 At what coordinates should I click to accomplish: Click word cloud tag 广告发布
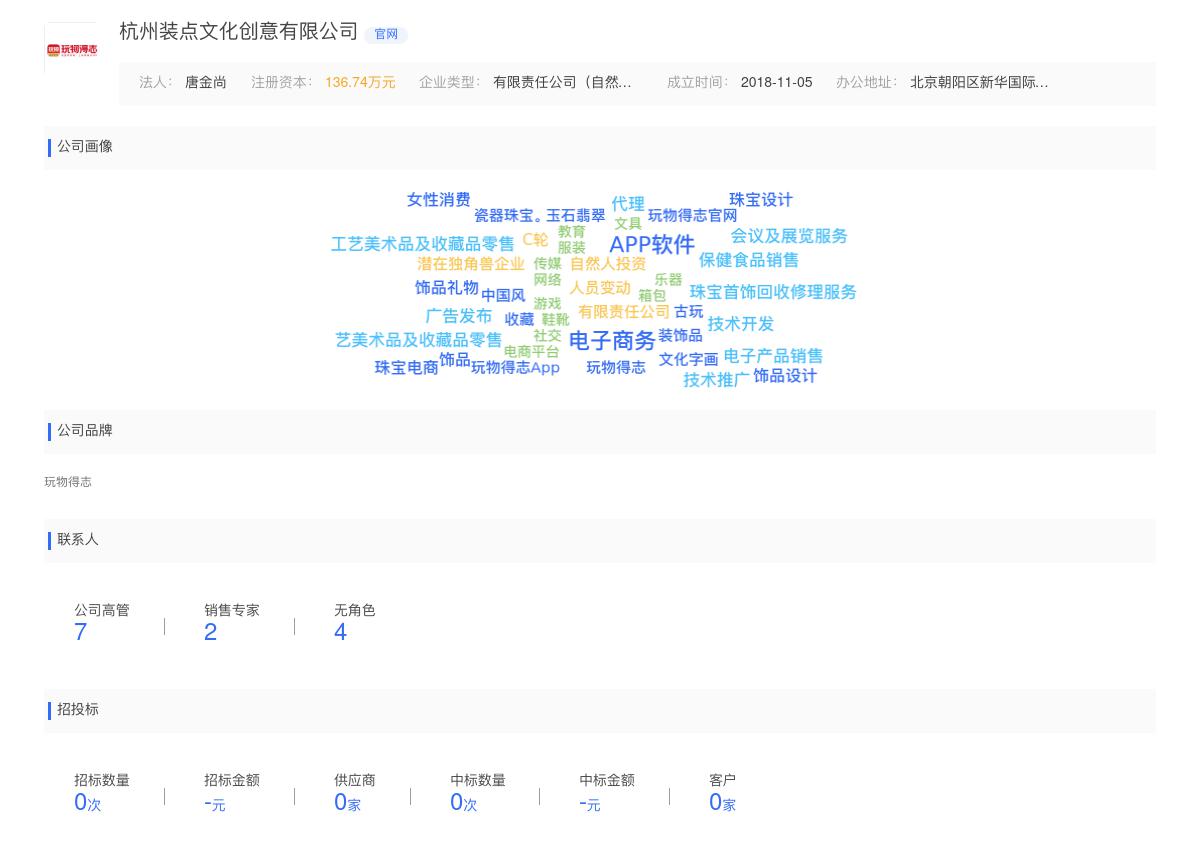click(459, 316)
